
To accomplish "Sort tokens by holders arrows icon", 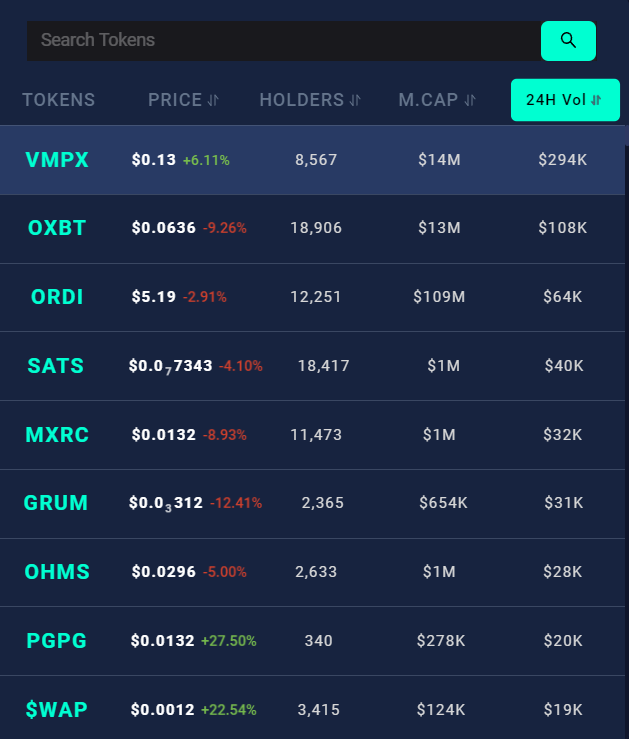I will 355,100.
